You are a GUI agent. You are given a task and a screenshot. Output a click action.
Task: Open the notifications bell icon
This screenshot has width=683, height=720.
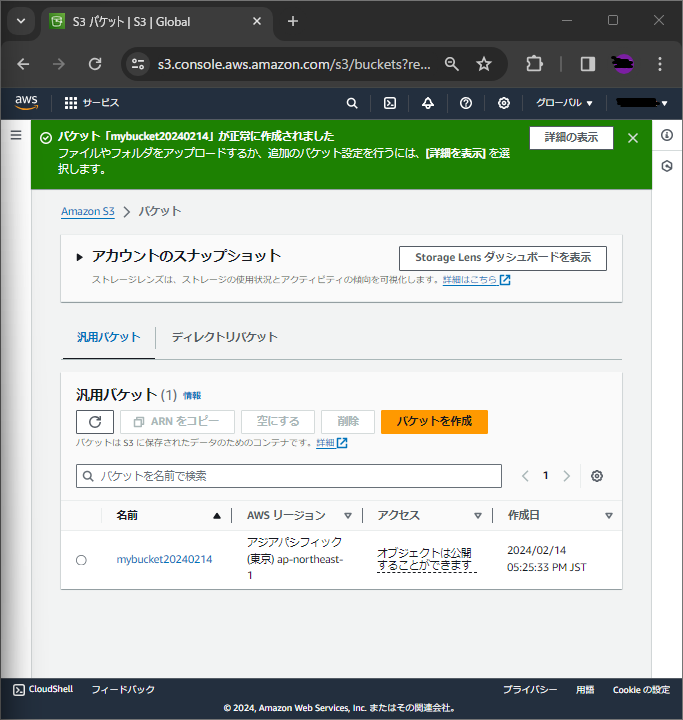click(428, 103)
